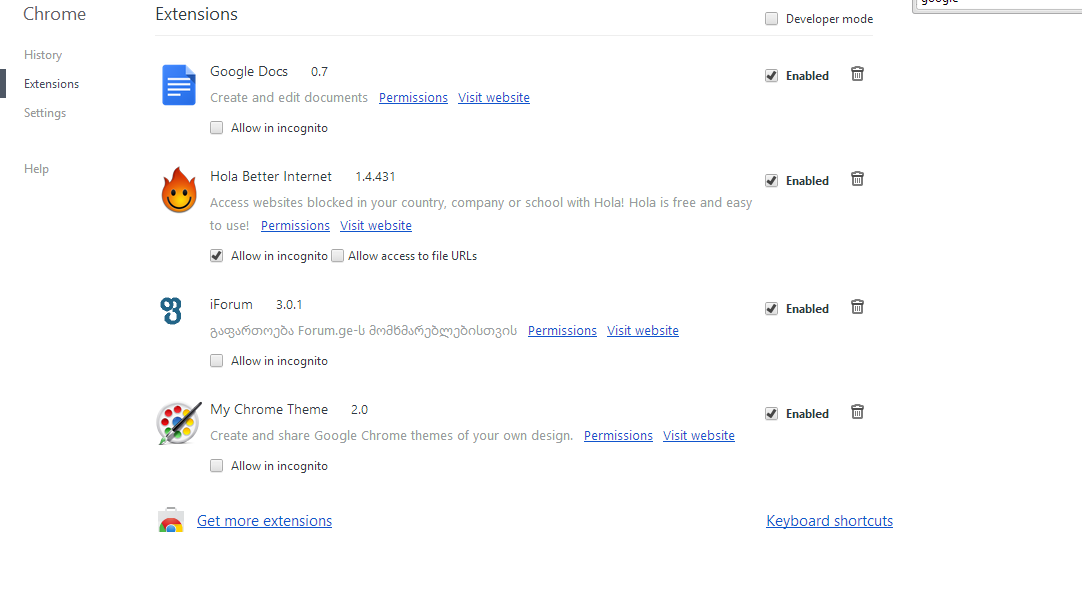Open the History page in sidebar
Viewport: 1082px width, 603px height.
pyautogui.click(x=43, y=55)
